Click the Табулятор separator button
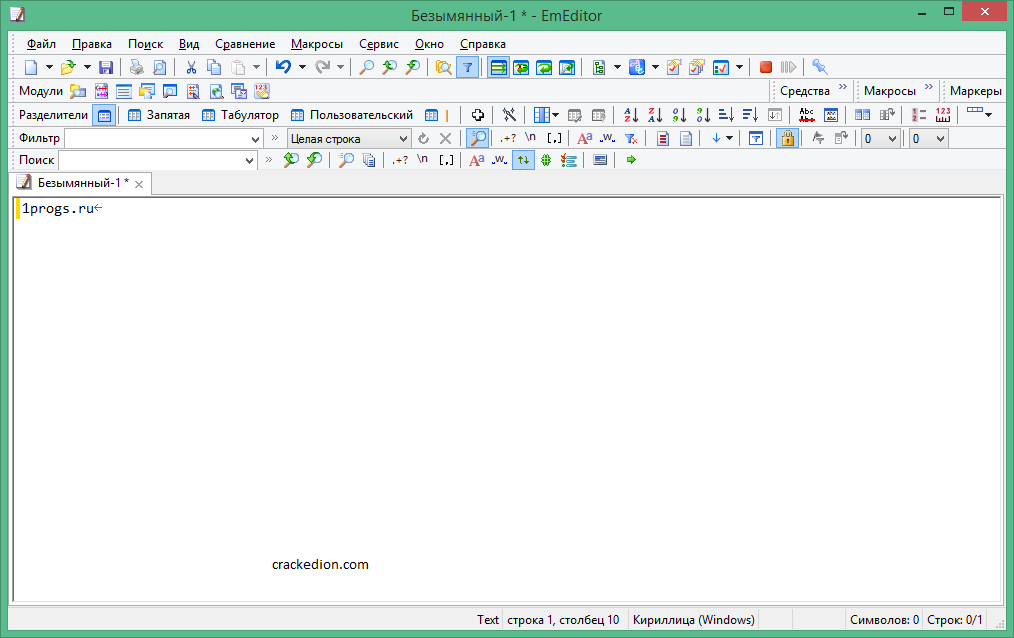Screen dimensions: 1014x638 click(x=241, y=115)
